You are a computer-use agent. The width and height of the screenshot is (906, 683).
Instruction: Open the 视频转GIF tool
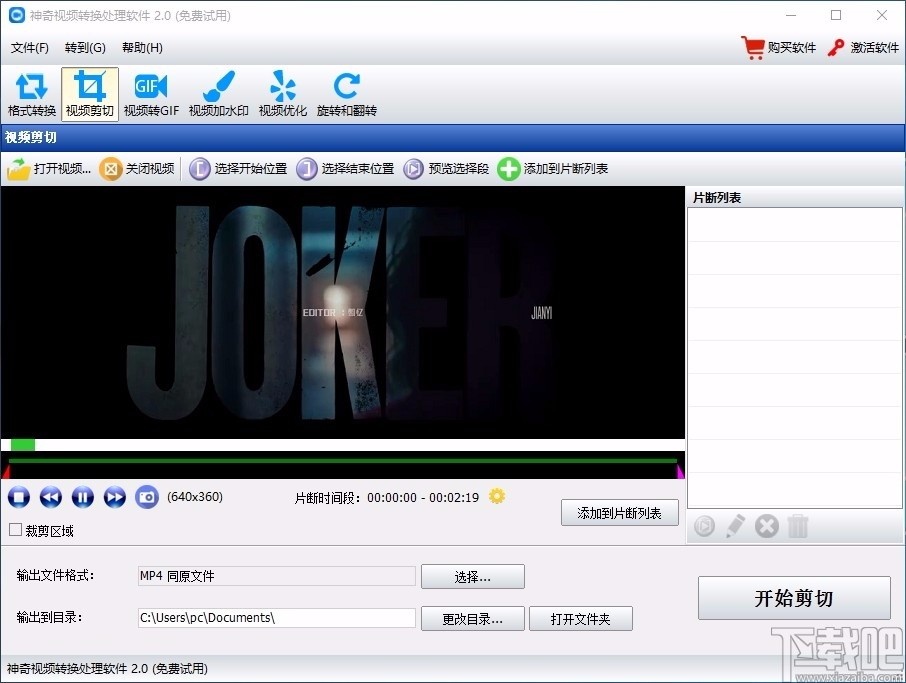151,95
